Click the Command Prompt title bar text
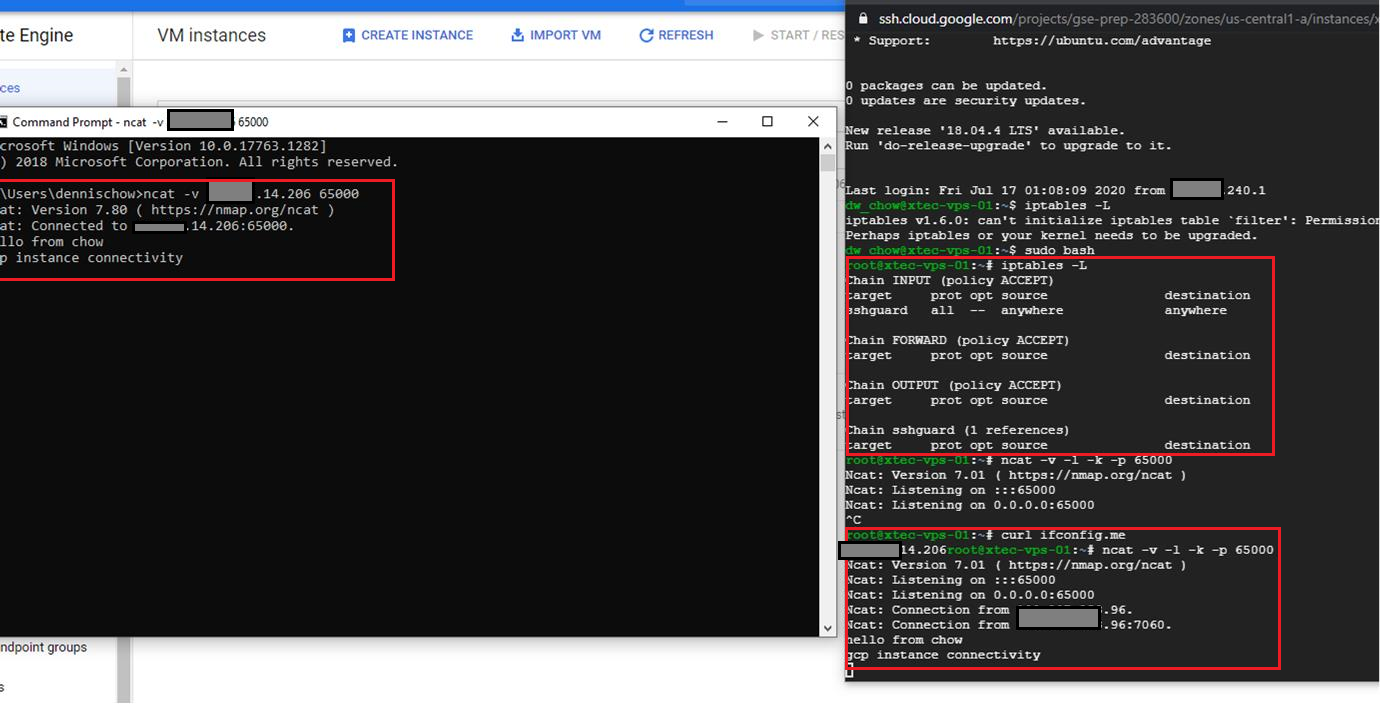This screenshot has height=704, width=1380. pyautogui.click(x=140, y=122)
